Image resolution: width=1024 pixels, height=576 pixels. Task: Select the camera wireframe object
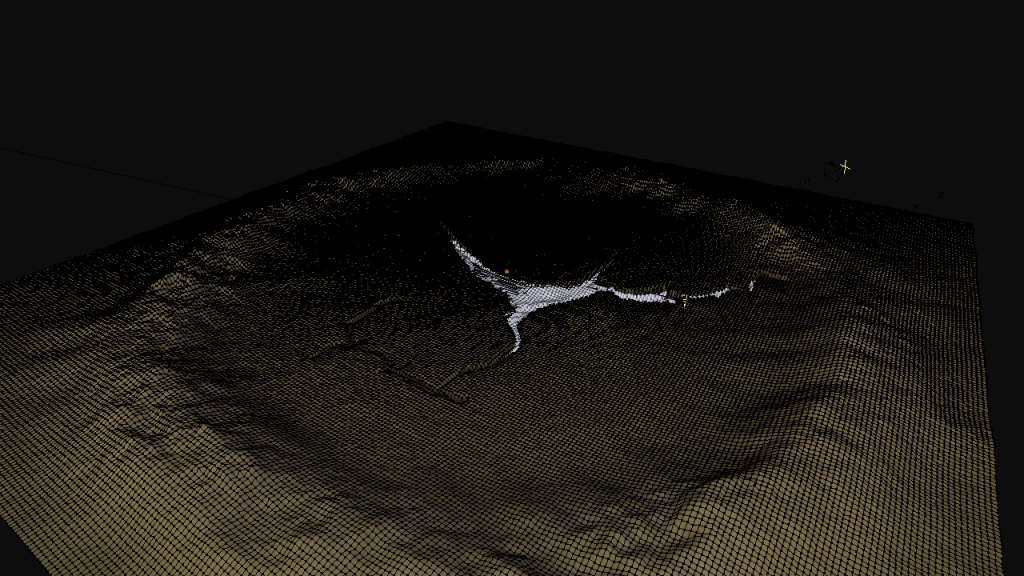coord(832,171)
